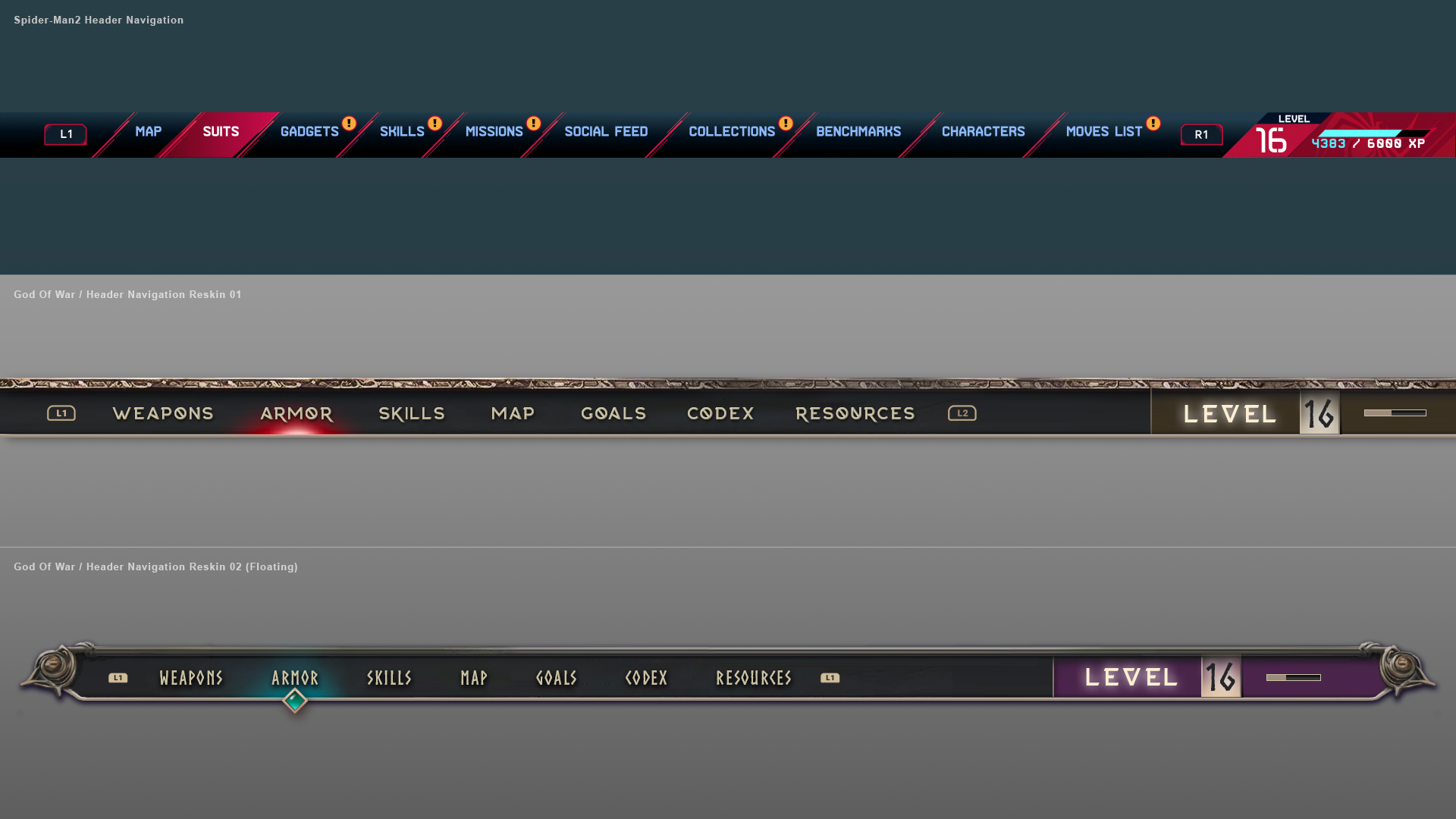The height and width of the screenshot is (819, 1456).
Task: Open the BENCHMARKS tab
Action: (x=858, y=132)
